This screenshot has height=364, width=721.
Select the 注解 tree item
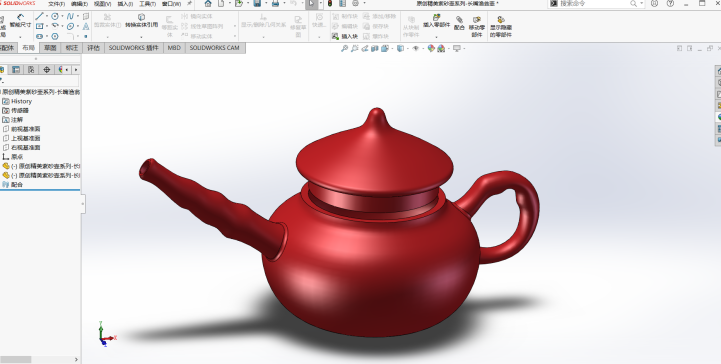pyautogui.click(x=12, y=119)
